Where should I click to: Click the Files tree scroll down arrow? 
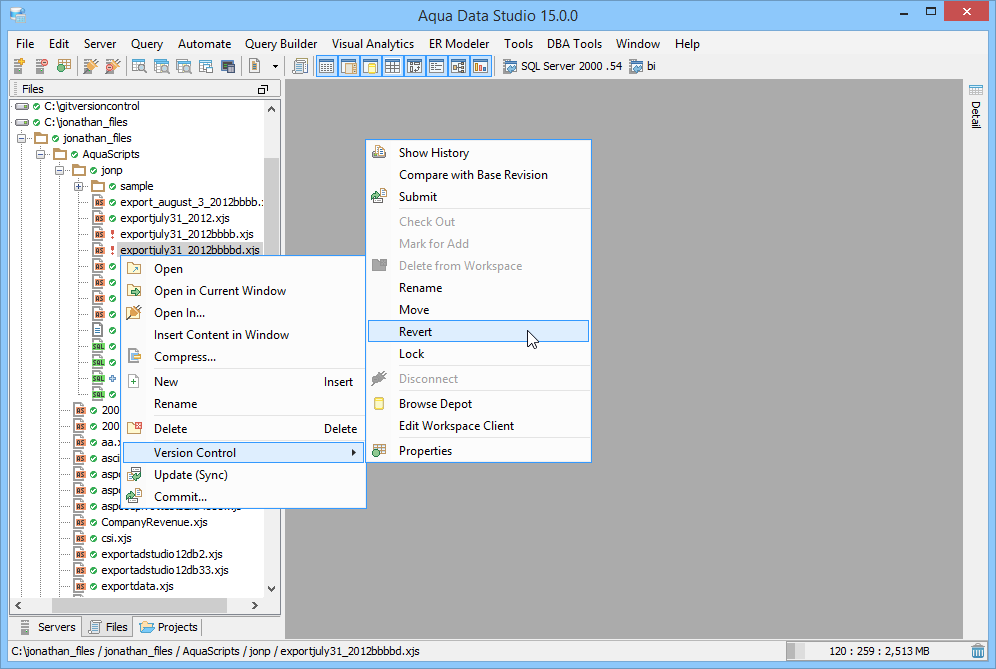[x=272, y=589]
